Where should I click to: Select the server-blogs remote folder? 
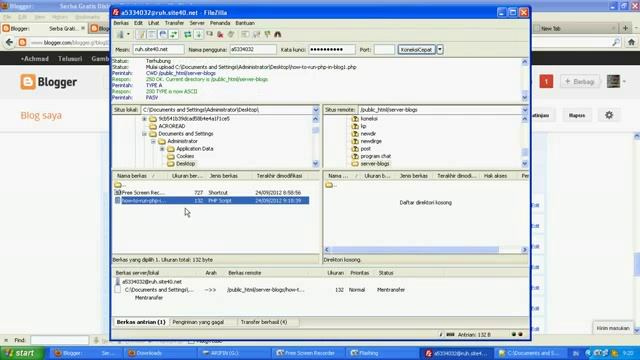pyautogui.click(x=375, y=164)
